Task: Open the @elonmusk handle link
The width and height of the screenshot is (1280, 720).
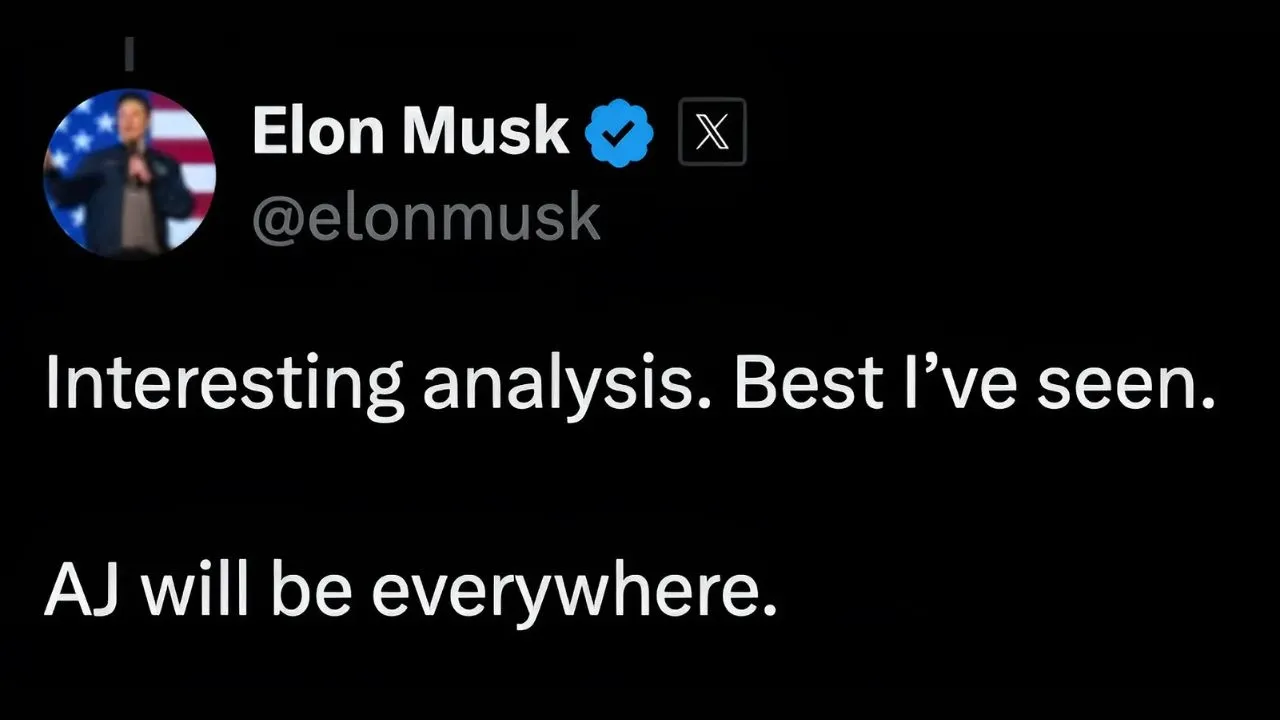Action: click(x=426, y=217)
